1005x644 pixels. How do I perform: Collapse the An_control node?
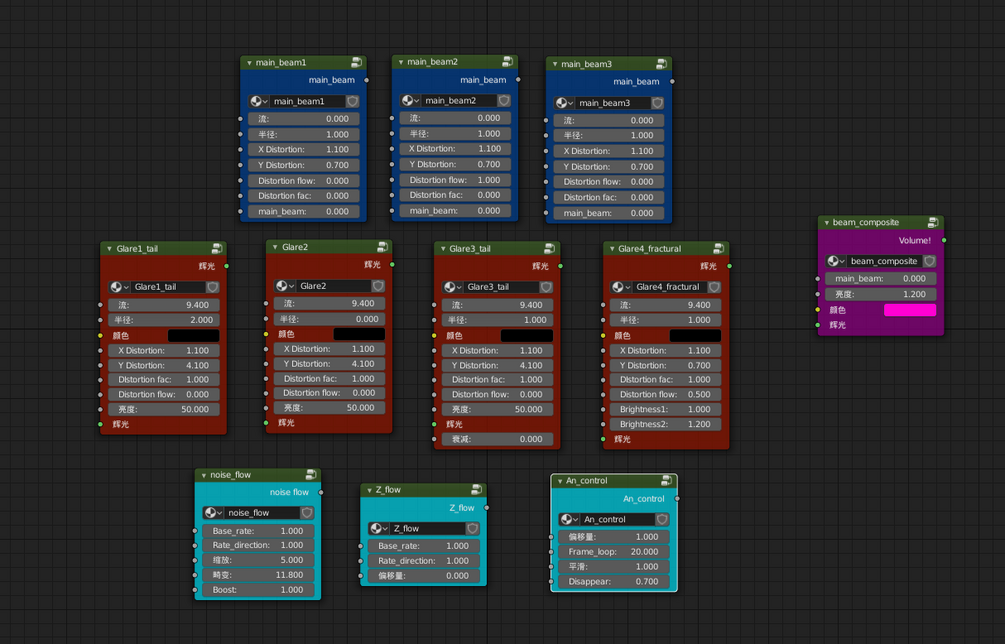click(560, 481)
